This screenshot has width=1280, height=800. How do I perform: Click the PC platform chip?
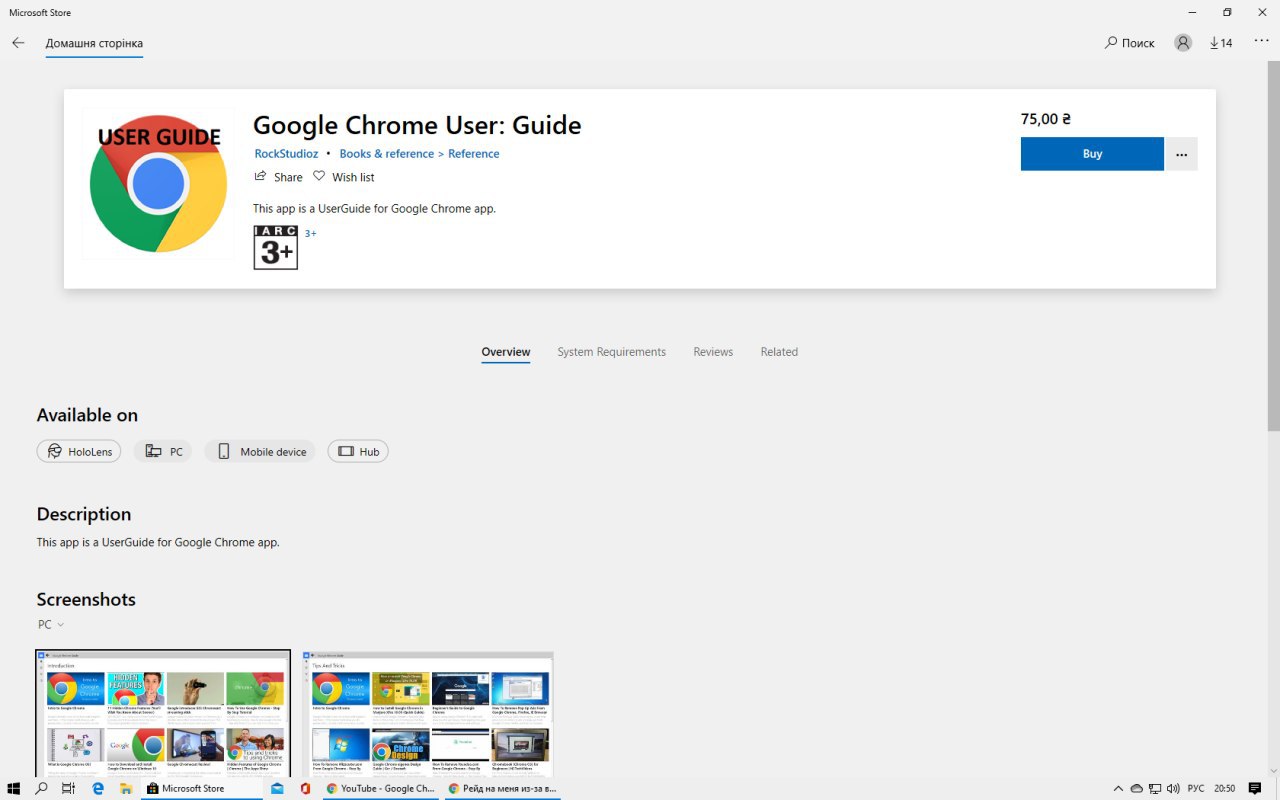164,451
